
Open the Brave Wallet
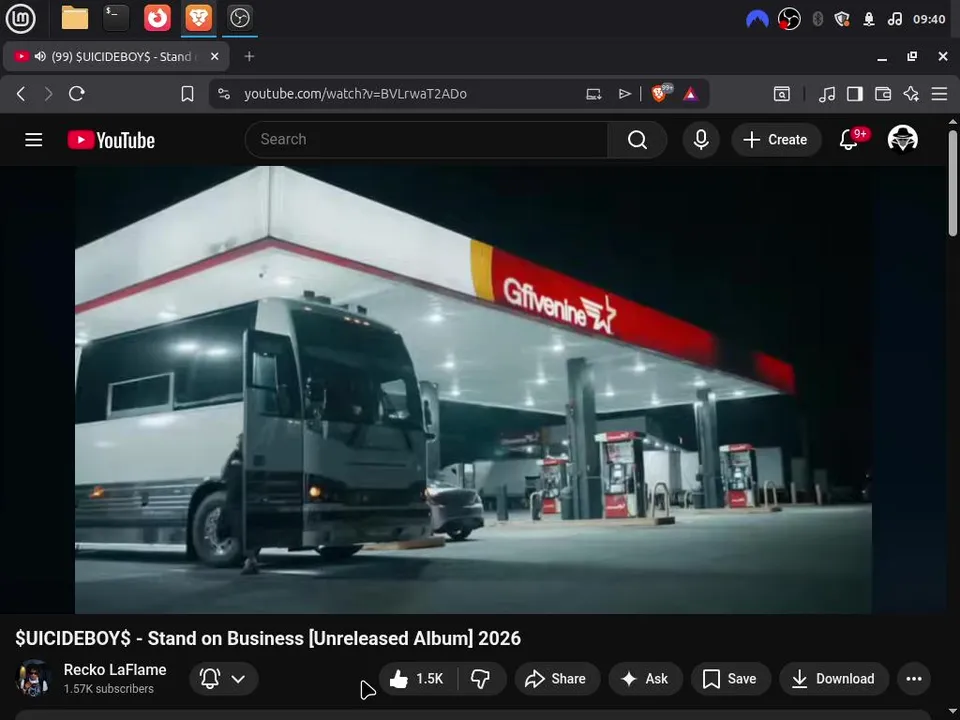(x=883, y=94)
